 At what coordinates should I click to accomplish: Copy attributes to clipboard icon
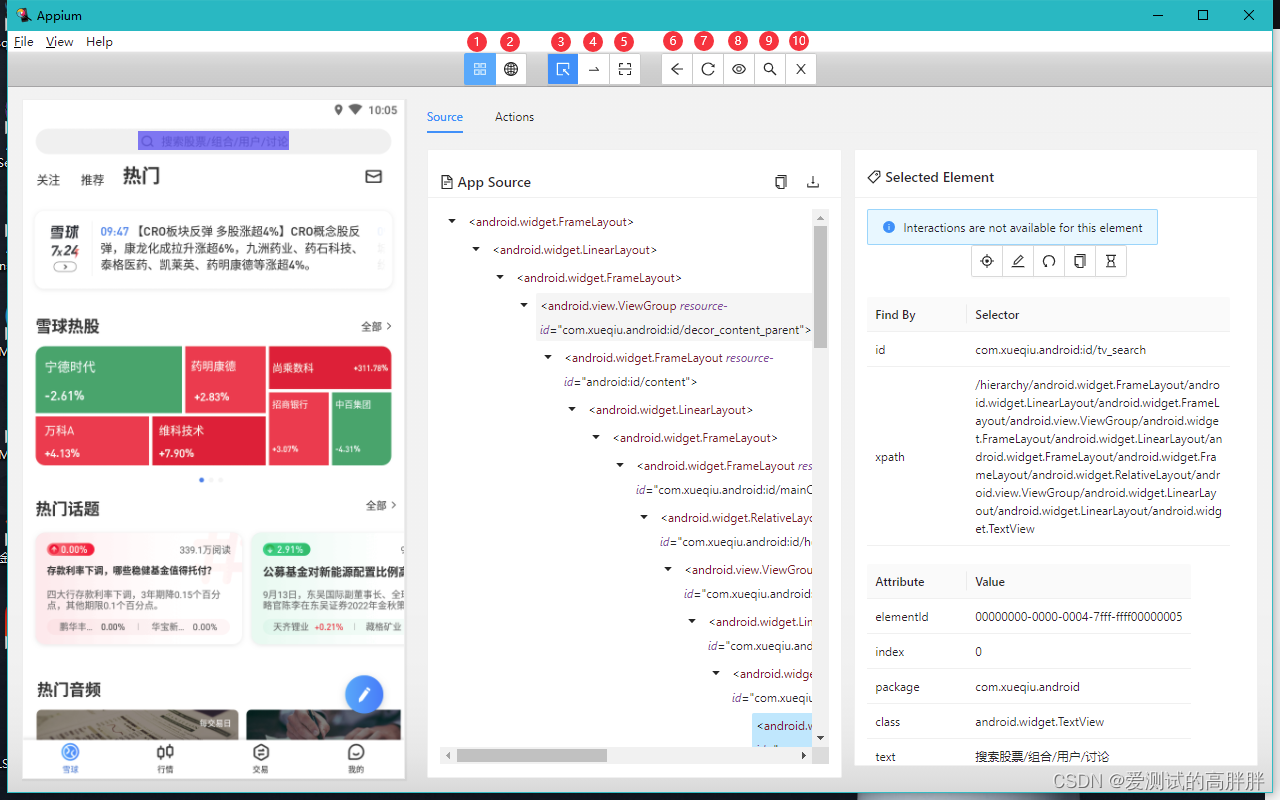[1080, 261]
